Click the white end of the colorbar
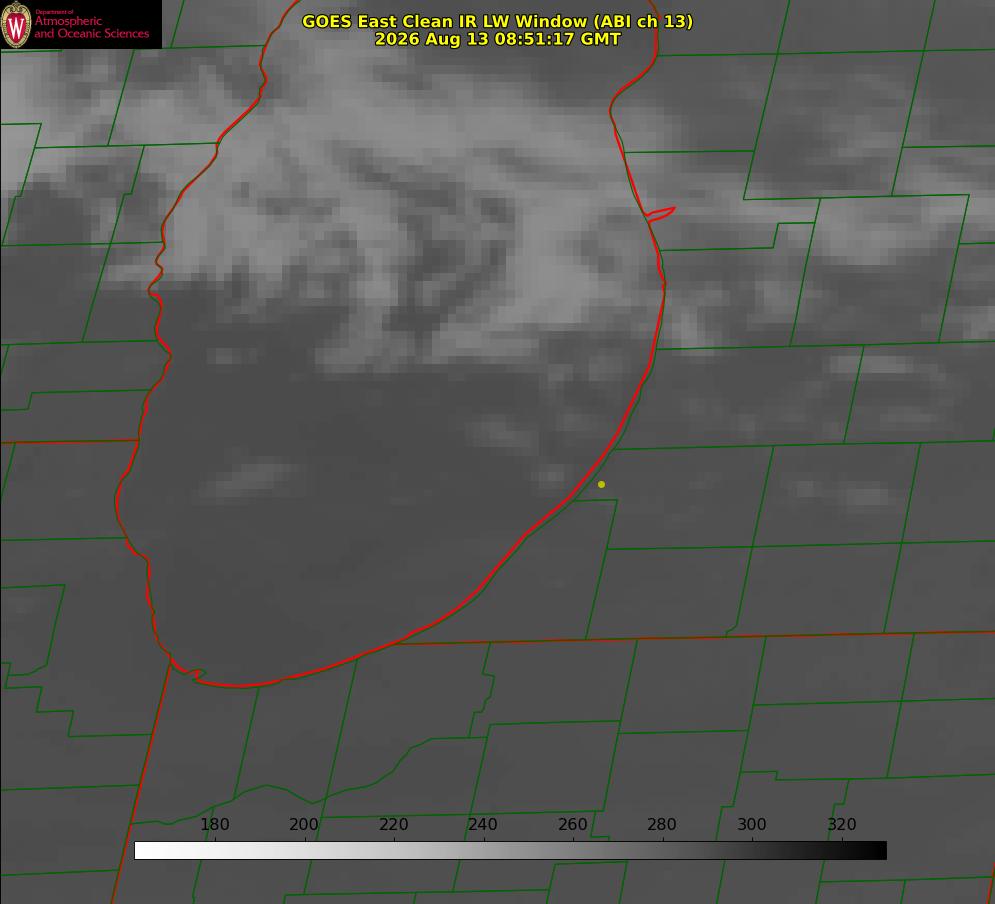The width and height of the screenshot is (995, 904). tap(143, 850)
